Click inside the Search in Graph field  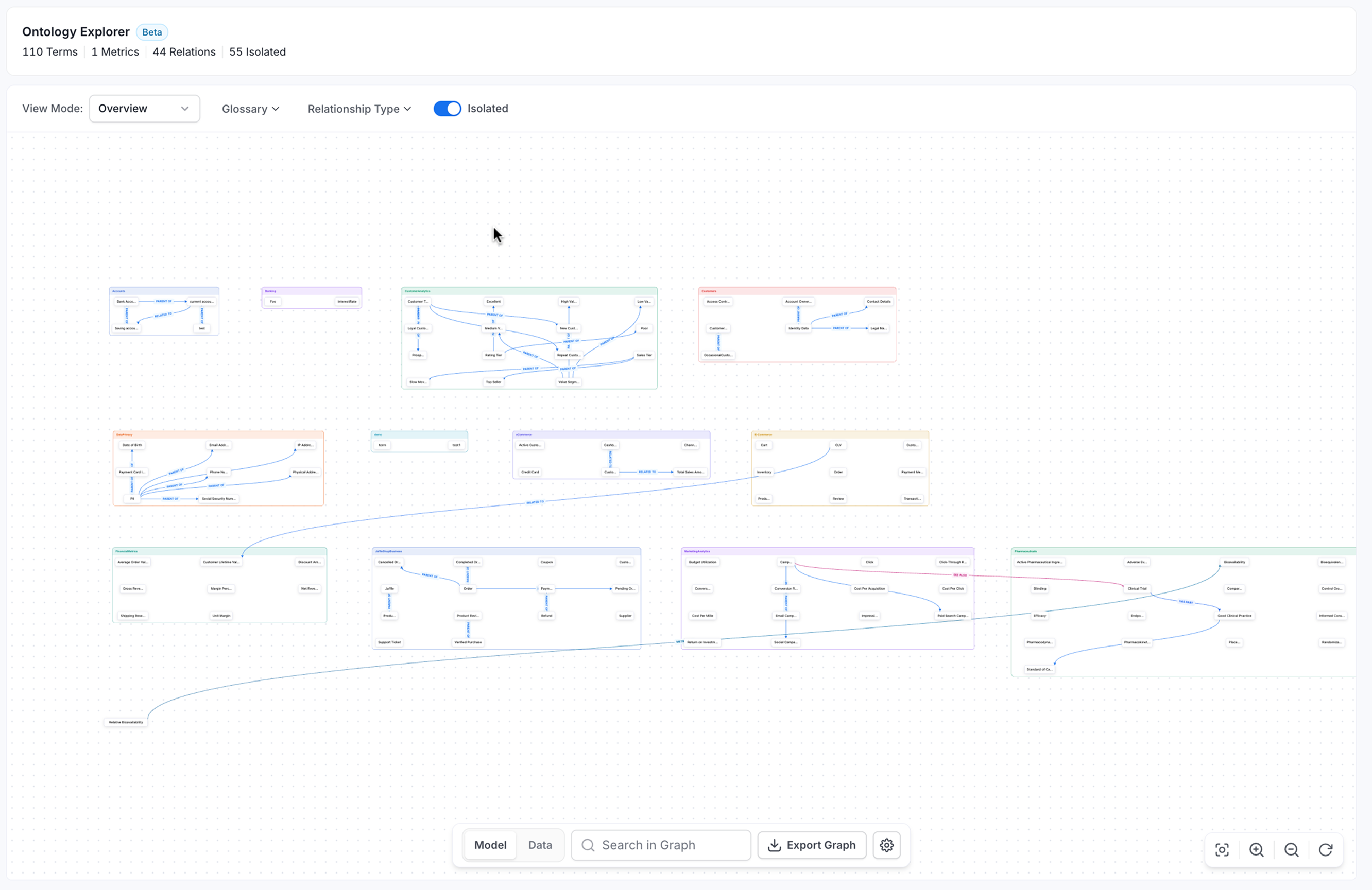646,845
